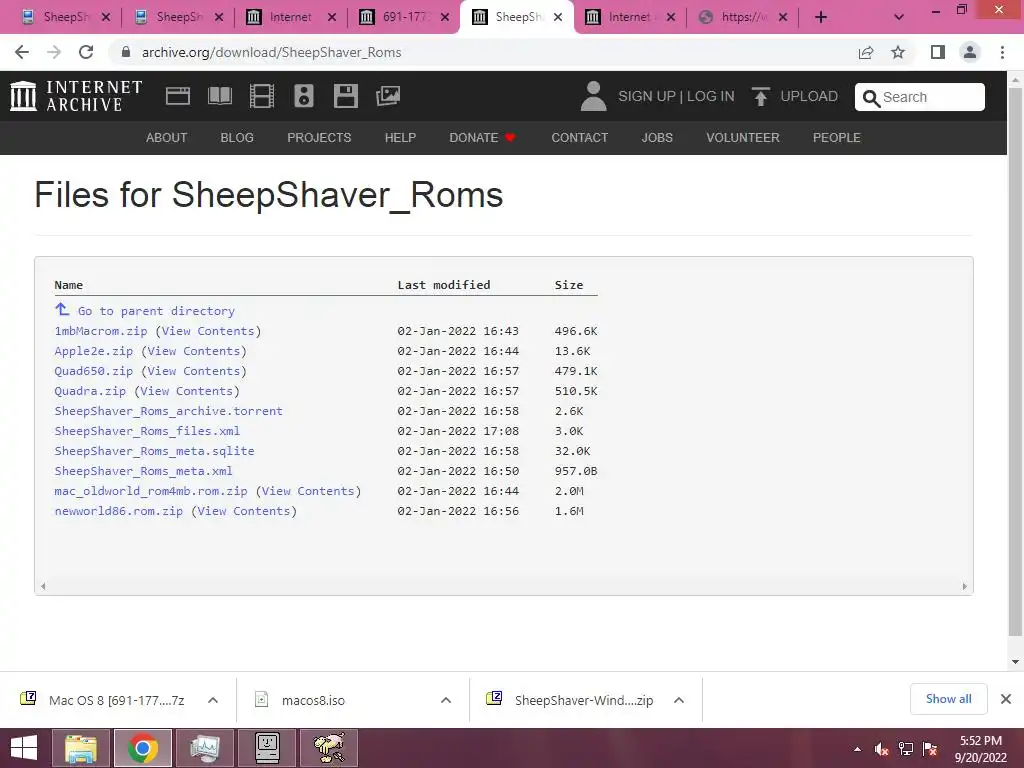Toggle the browser side panel icon
Screen dimensions: 1024x768
tap(938, 52)
